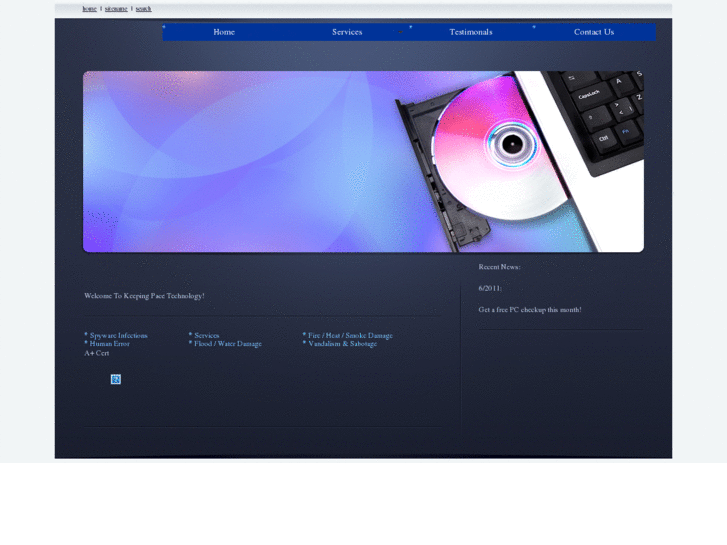Open the Services navigation tab

pos(347,32)
